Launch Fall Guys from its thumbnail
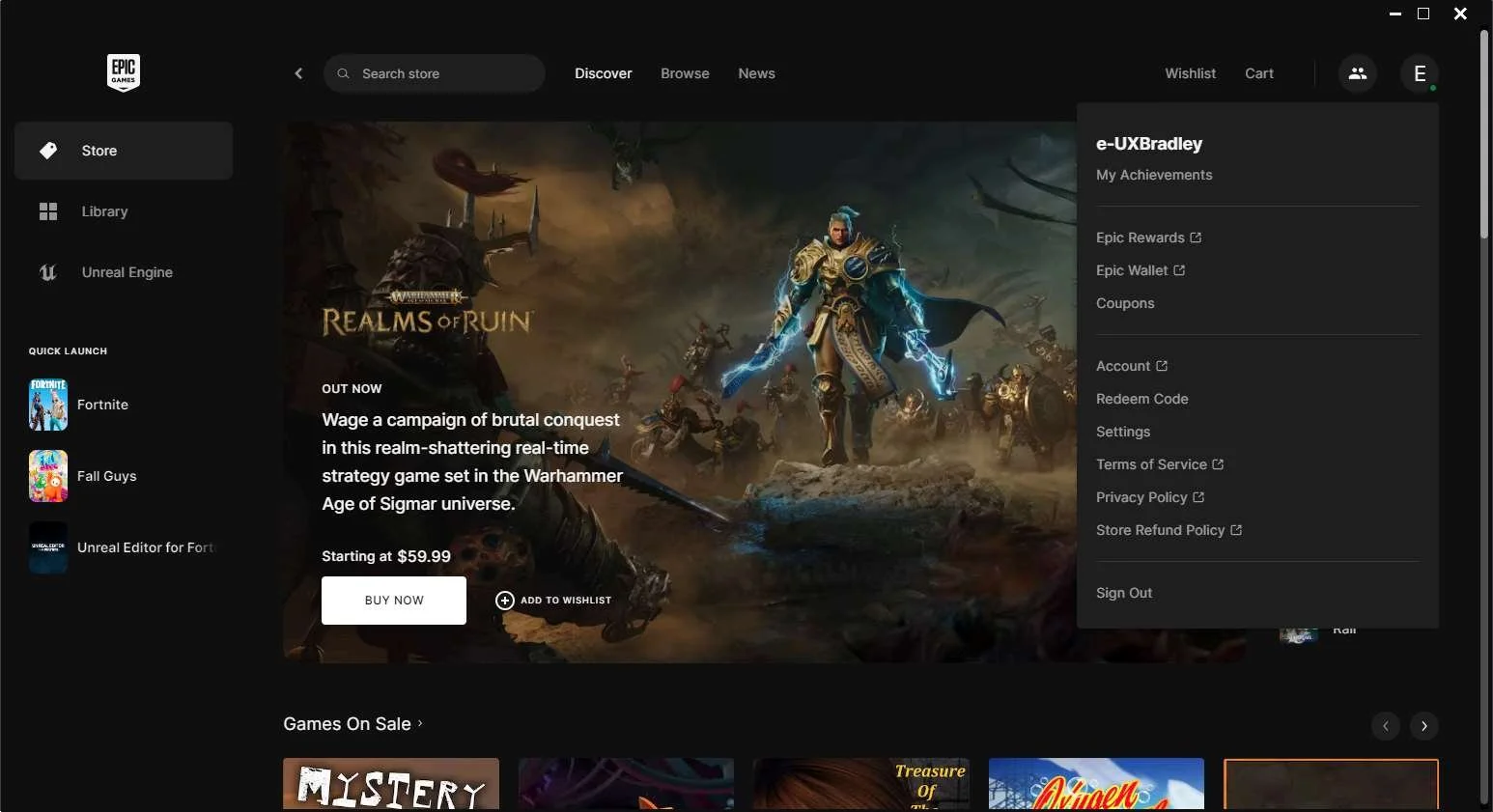This screenshot has height=812, width=1493. [x=48, y=476]
